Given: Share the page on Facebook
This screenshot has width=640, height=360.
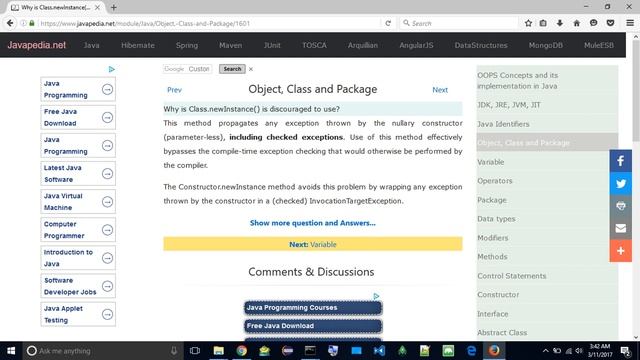Looking at the screenshot, I should (620, 161).
